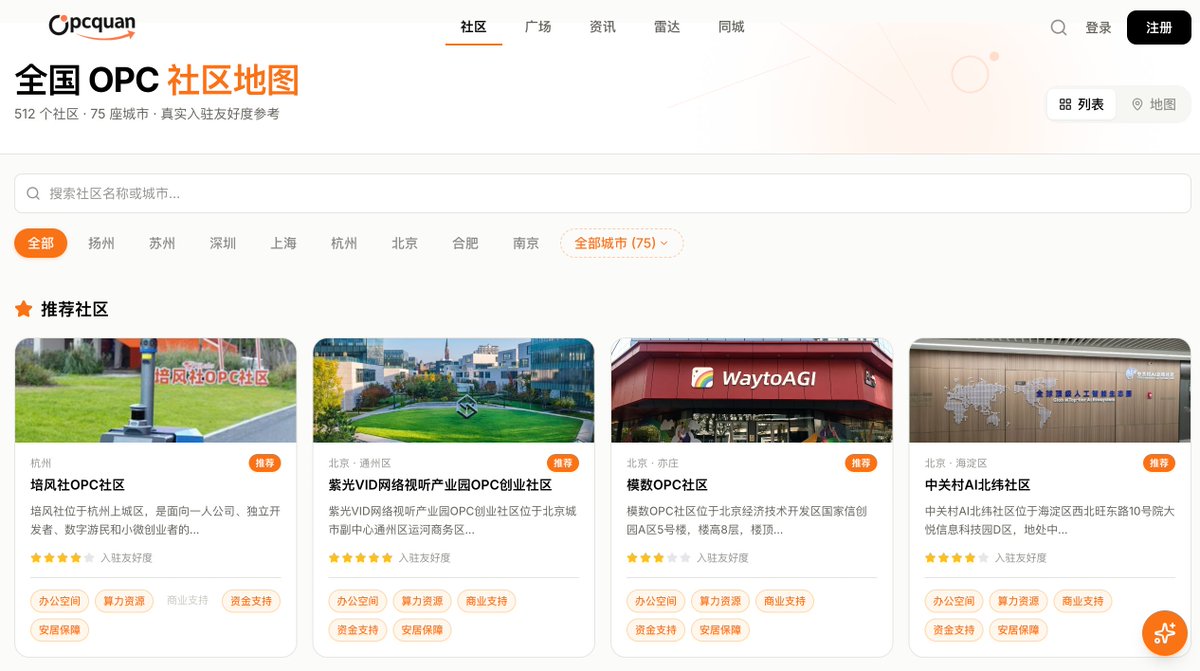Open the 社区 nav tab
This screenshot has width=1200, height=671.
tap(474, 27)
